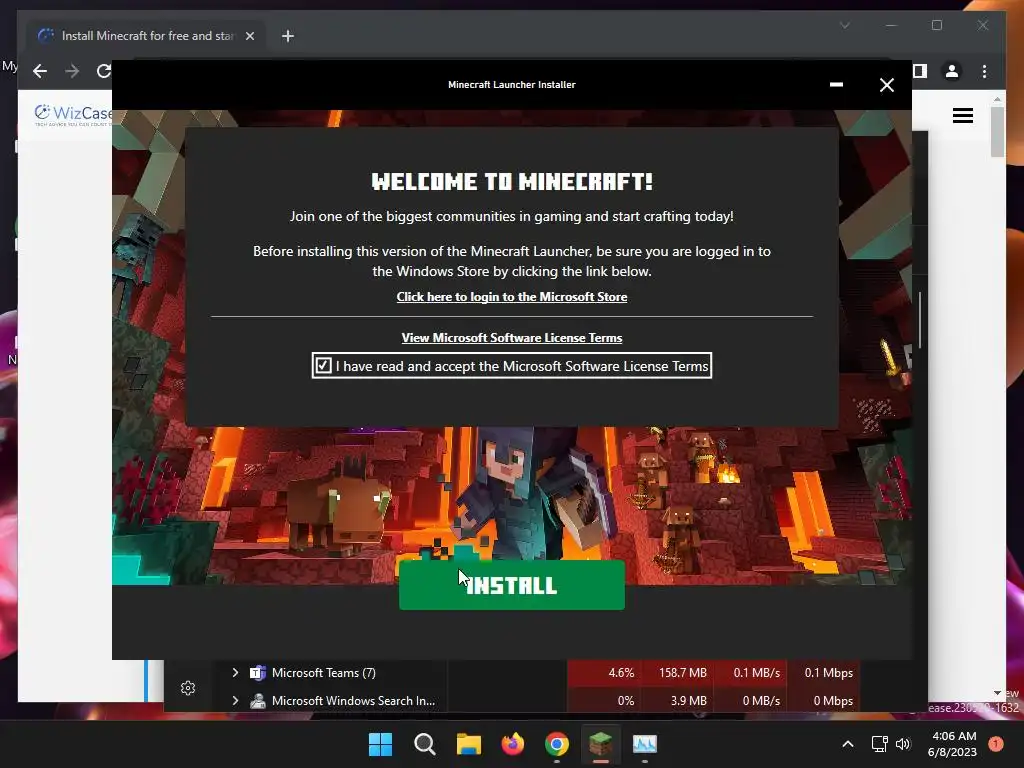Viewport: 1024px width, 768px height.
Task: Show hidden system tray icons
Action: (x=848, y=744)
